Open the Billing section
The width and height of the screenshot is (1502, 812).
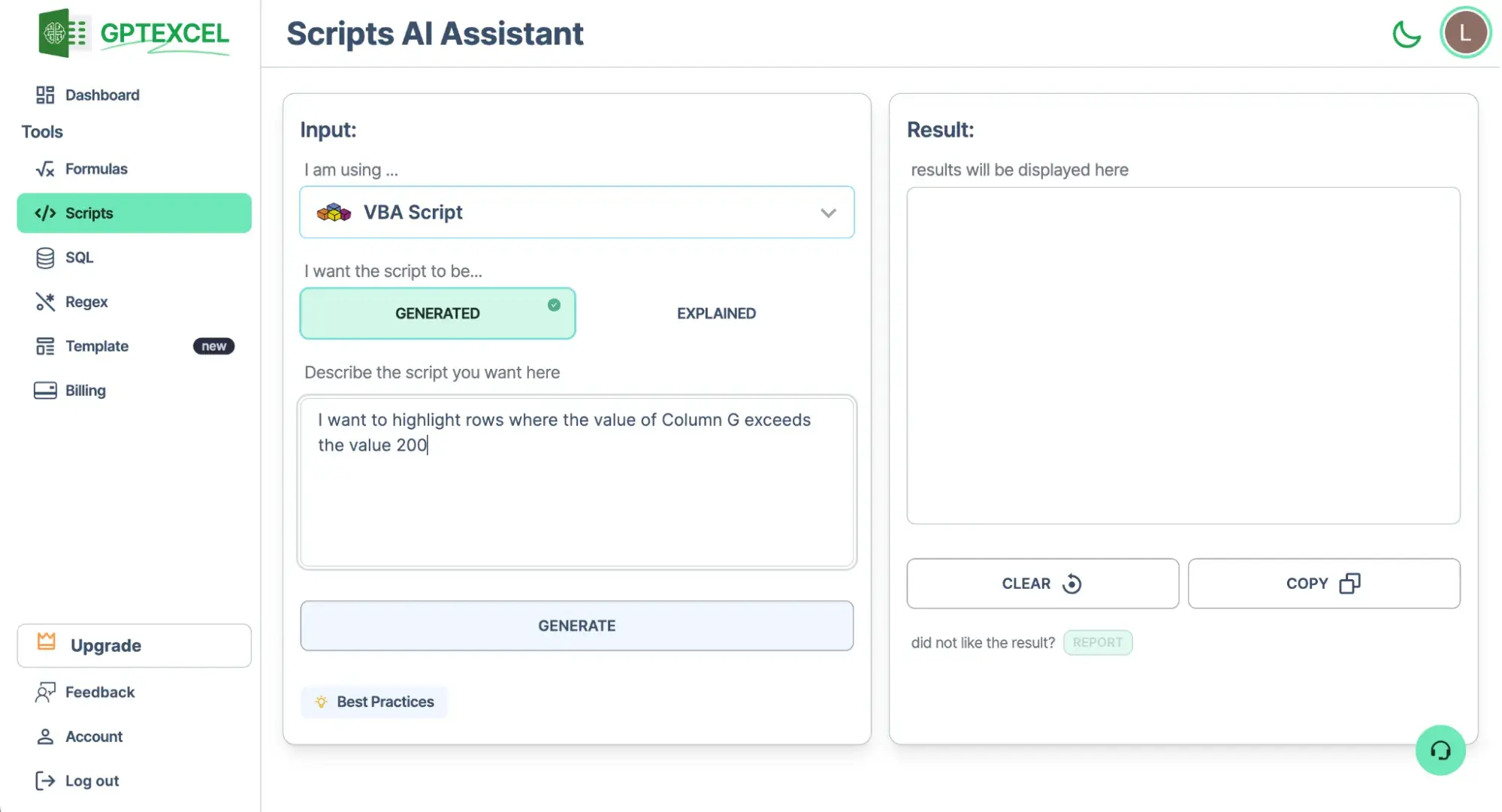pos(85,390)
